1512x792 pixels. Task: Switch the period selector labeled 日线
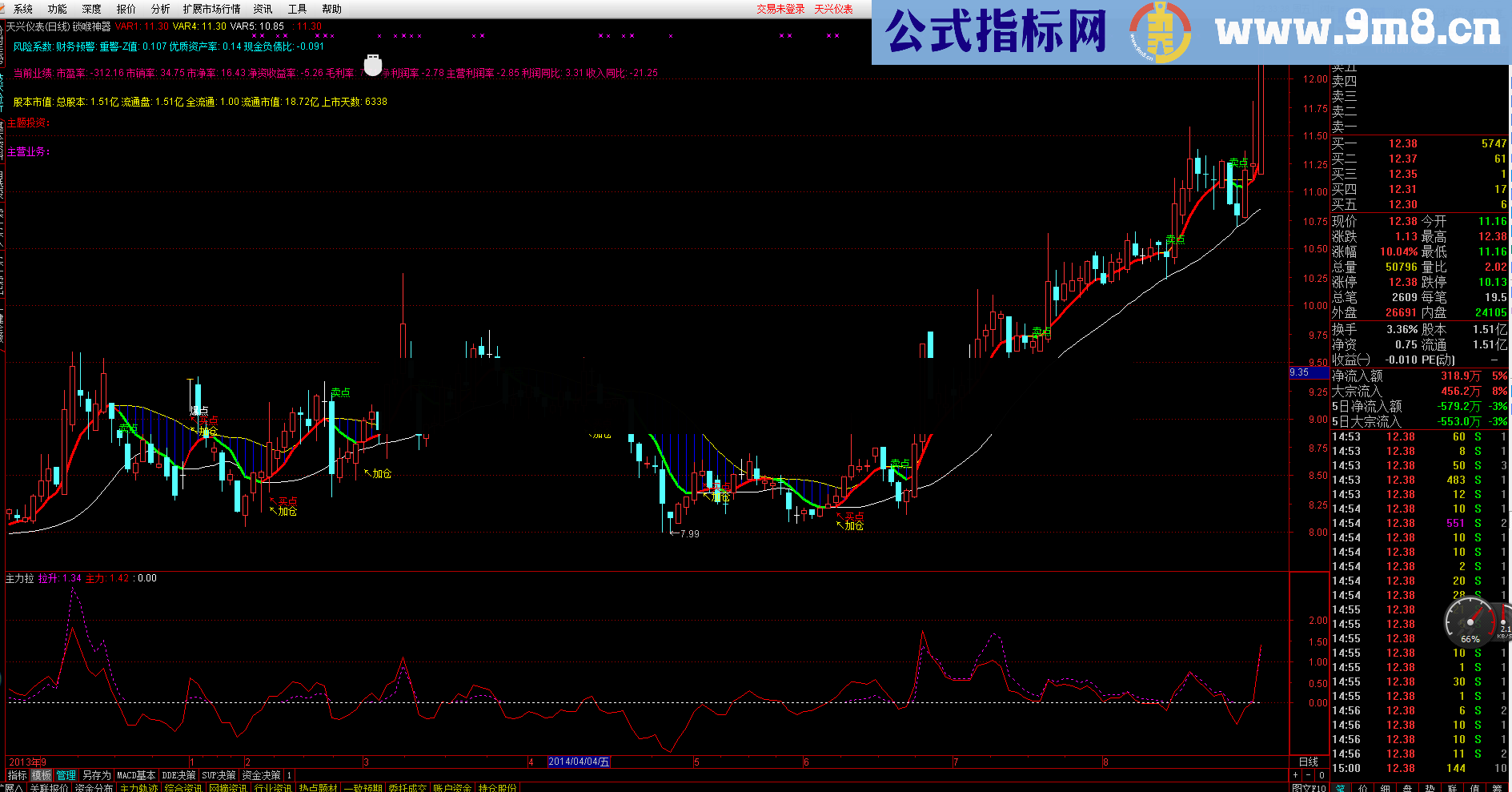1309,762
